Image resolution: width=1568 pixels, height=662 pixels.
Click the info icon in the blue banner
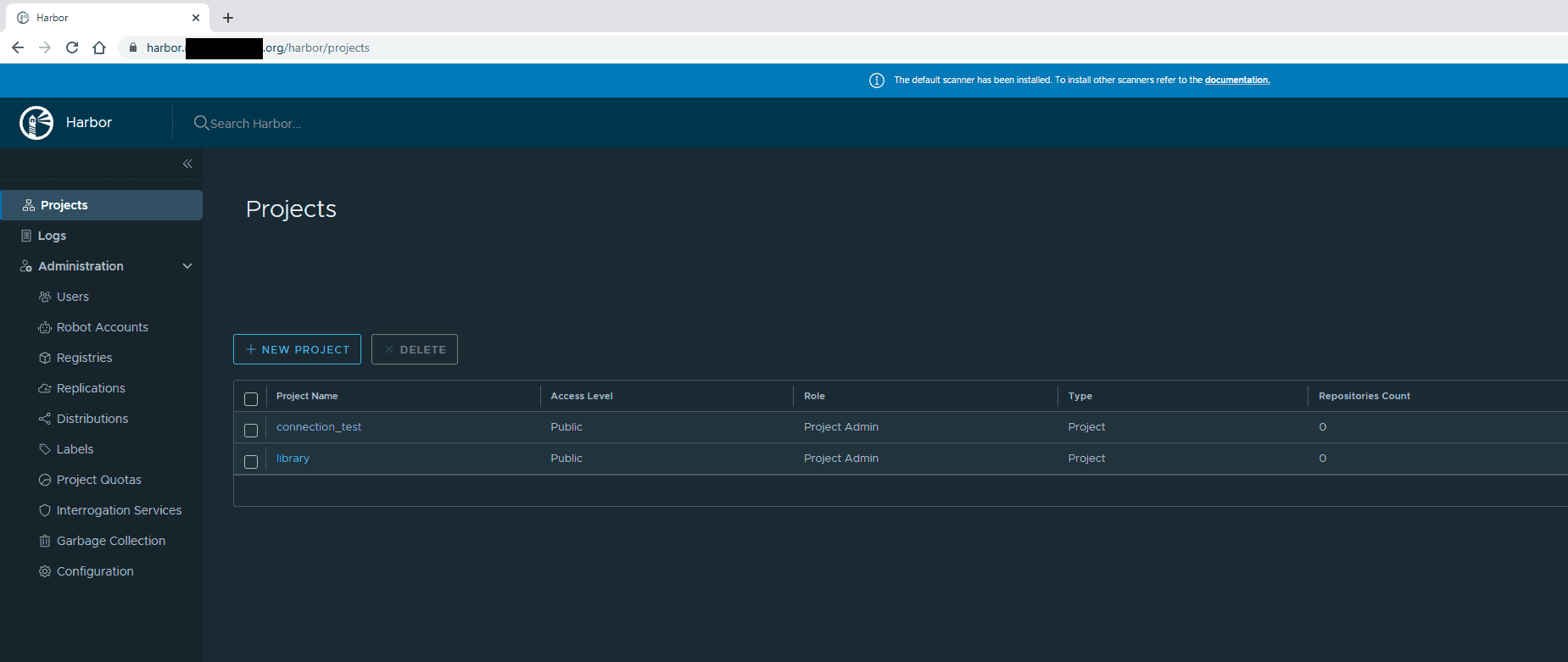tap(877, 81)
